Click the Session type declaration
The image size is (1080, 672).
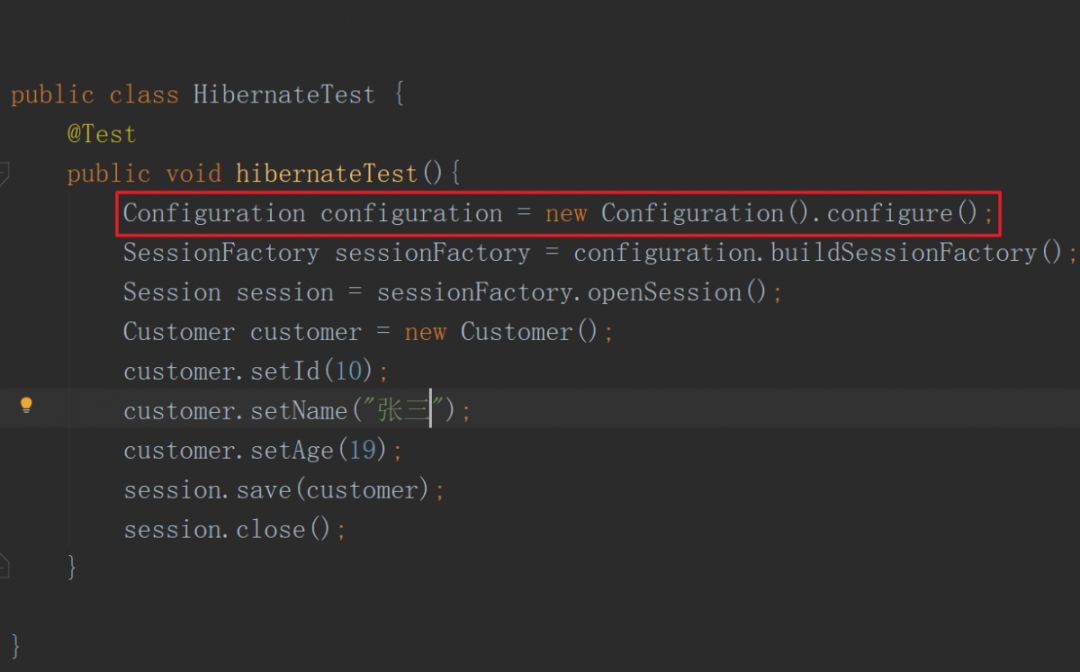[x=172, y=293]
